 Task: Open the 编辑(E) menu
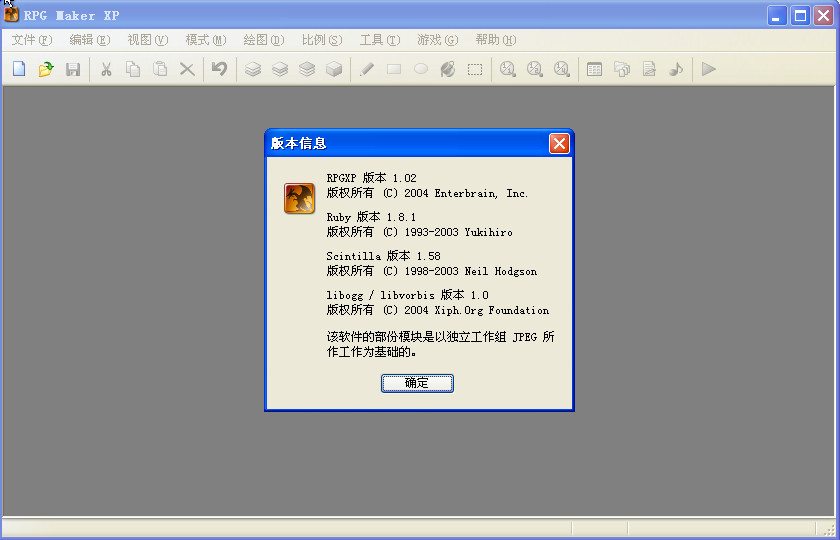(90, 40)
